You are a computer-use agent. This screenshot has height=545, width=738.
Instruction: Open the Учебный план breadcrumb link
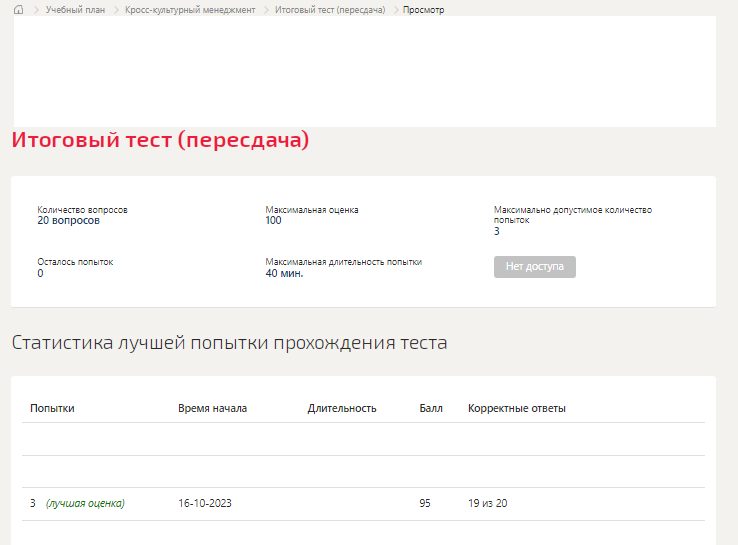(75, 9)
